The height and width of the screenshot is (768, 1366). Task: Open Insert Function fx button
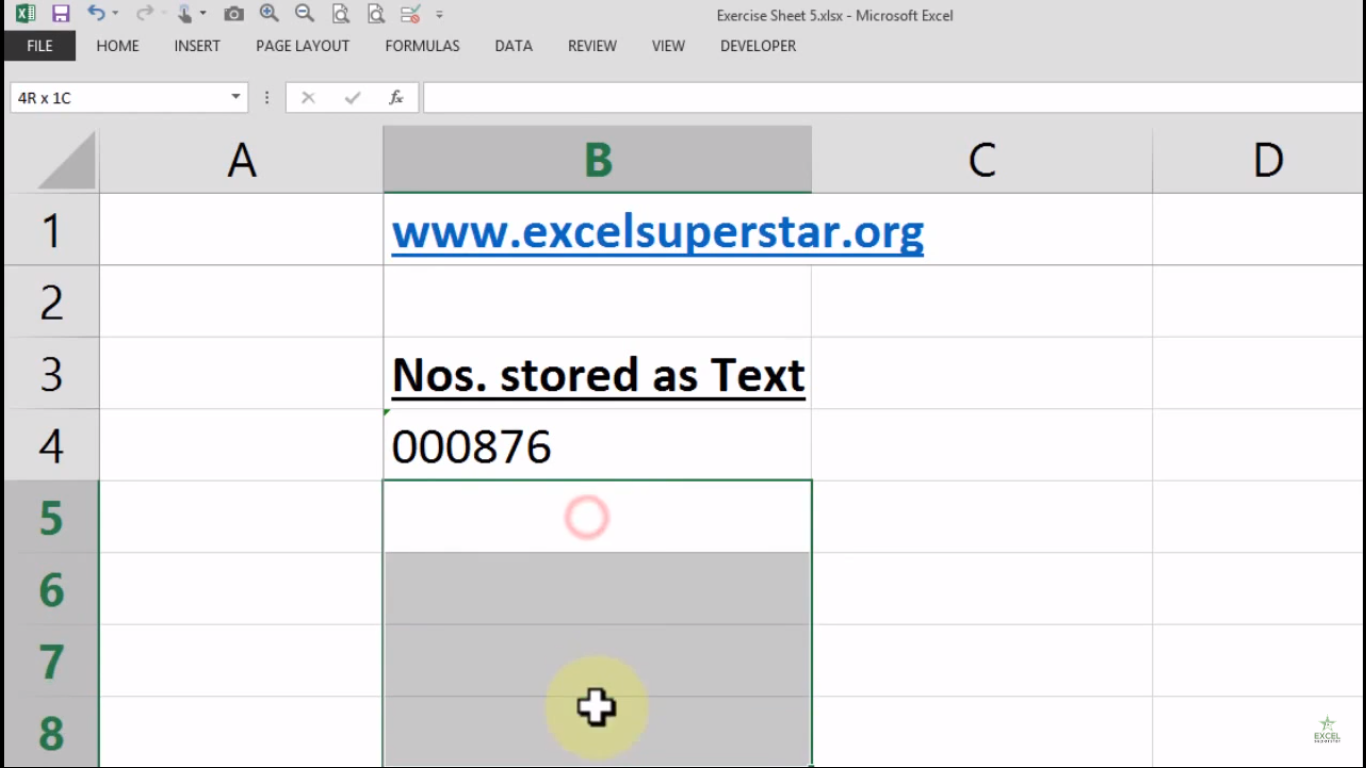(396, 98)
